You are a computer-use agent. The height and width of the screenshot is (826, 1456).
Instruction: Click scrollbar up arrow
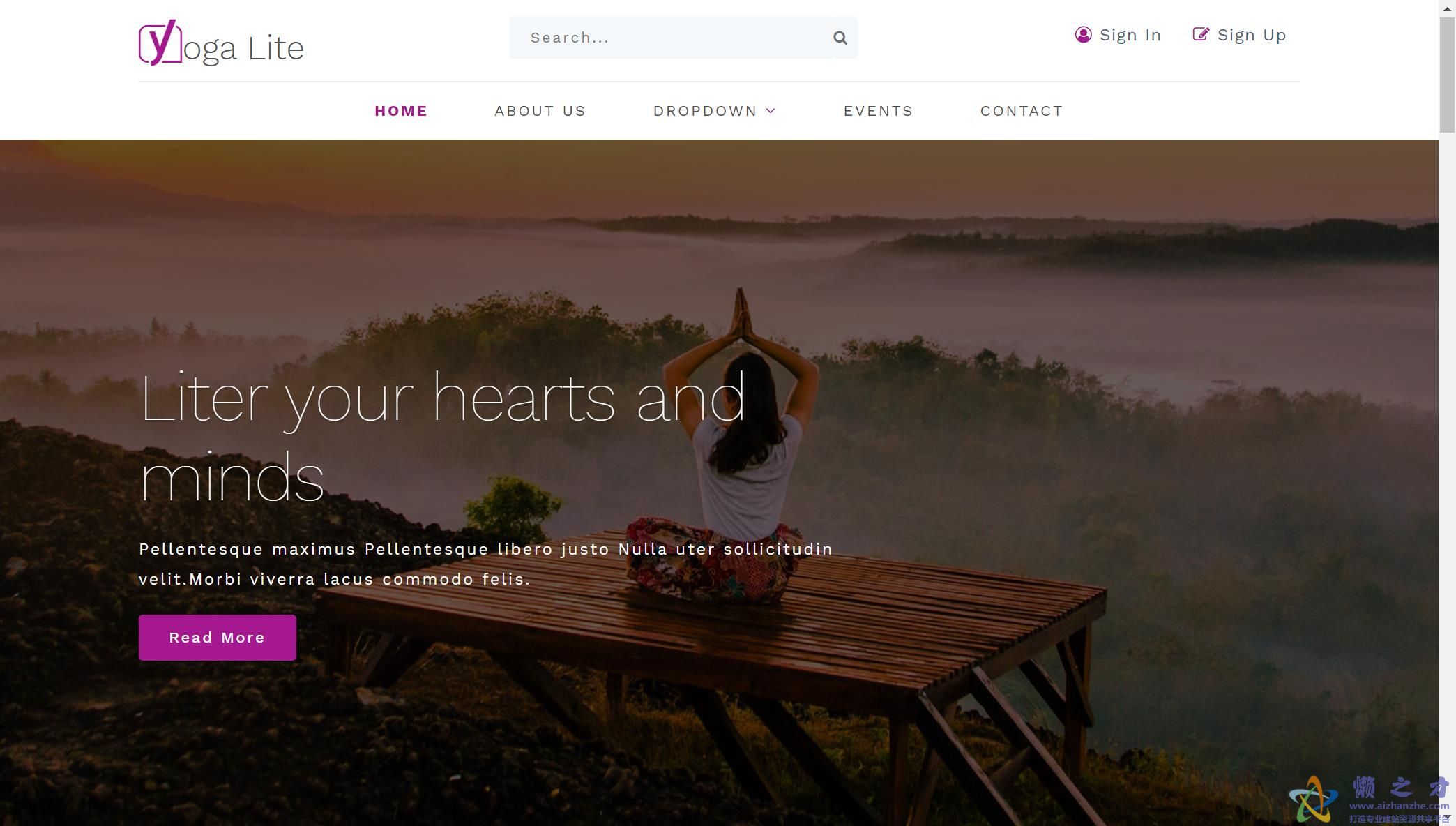1447,6
